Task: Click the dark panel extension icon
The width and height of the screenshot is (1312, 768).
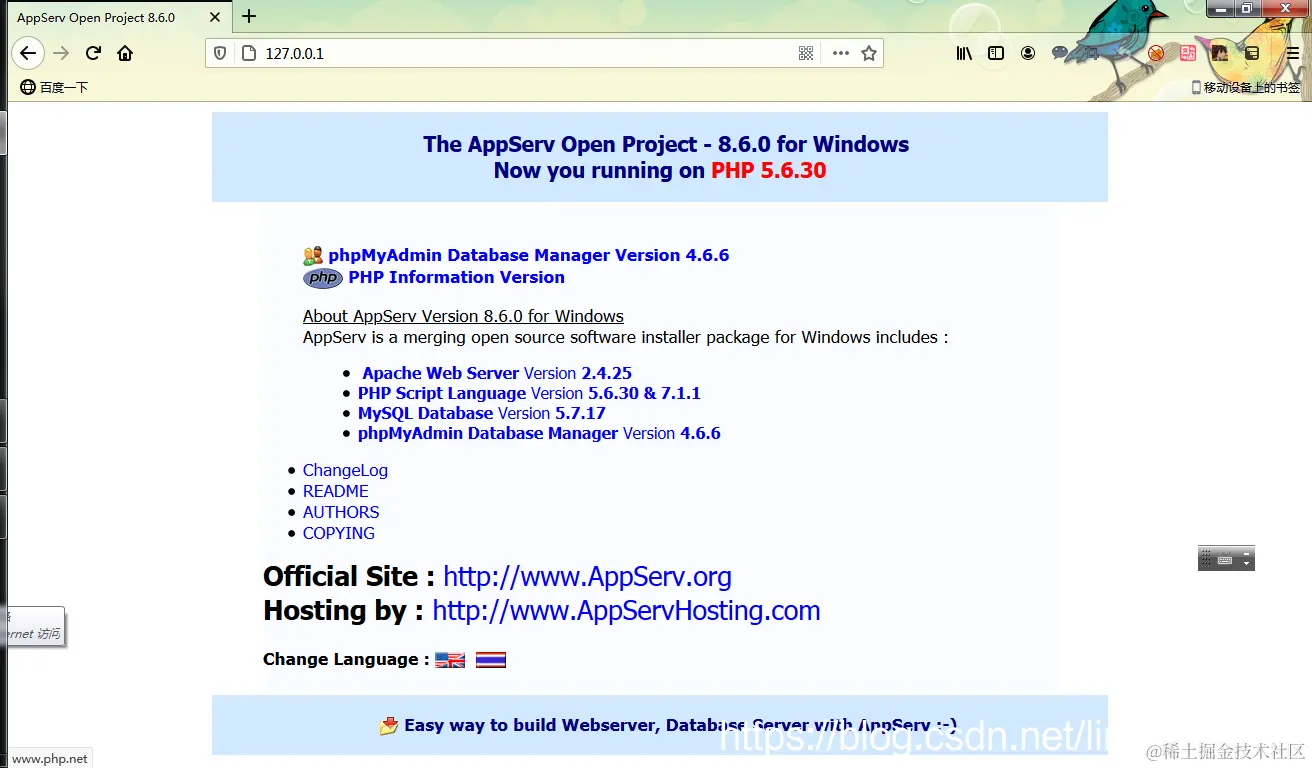Action: click(1252, 53)
